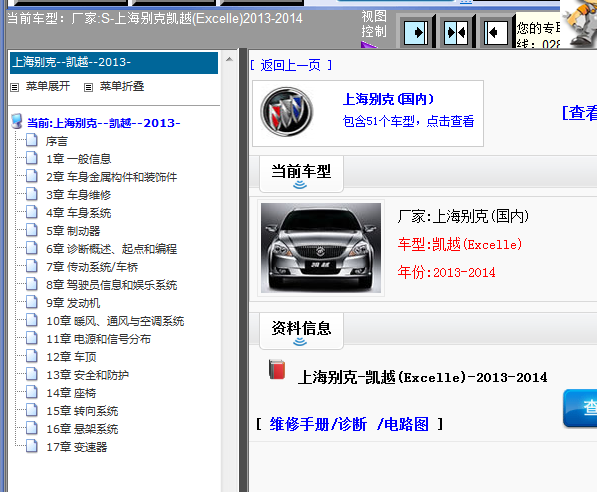Image resolution: width=597 pixels, height=492 pixels.
Task: Open 13章 安全和防护
Action: (x=87, y=375)
